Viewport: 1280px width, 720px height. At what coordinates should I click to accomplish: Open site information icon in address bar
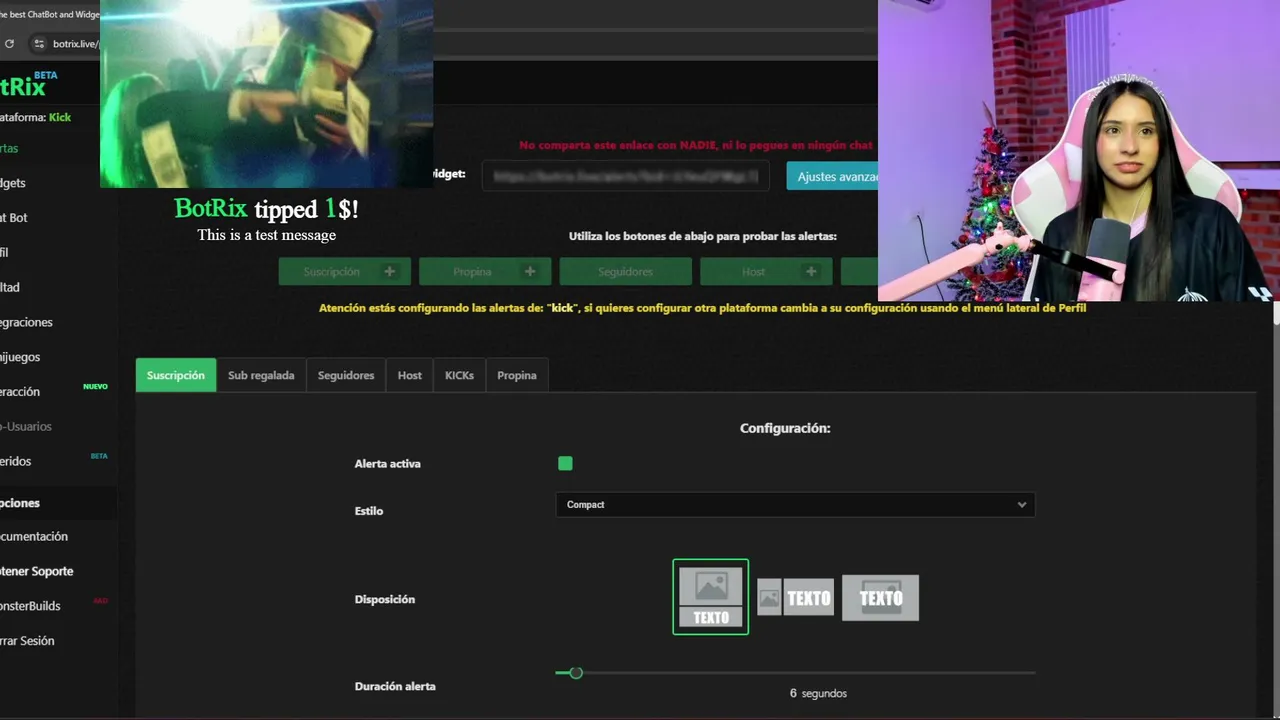[x=38, y=44]
